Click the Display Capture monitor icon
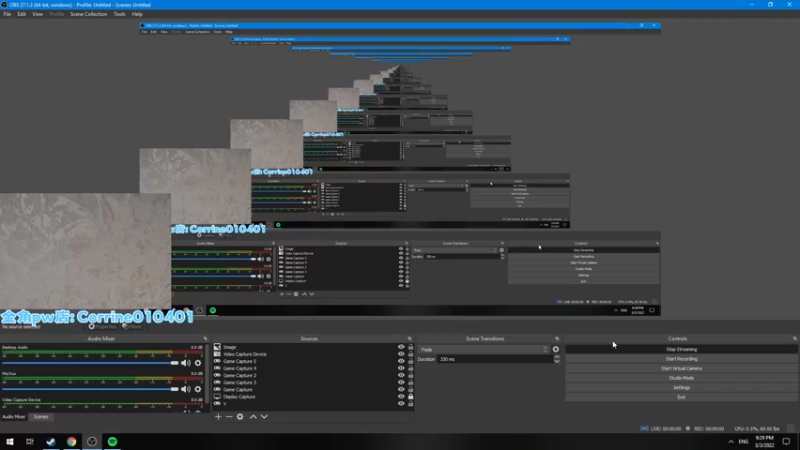The height and width of the screenshot is (450, 800). (x=217, y=396)
